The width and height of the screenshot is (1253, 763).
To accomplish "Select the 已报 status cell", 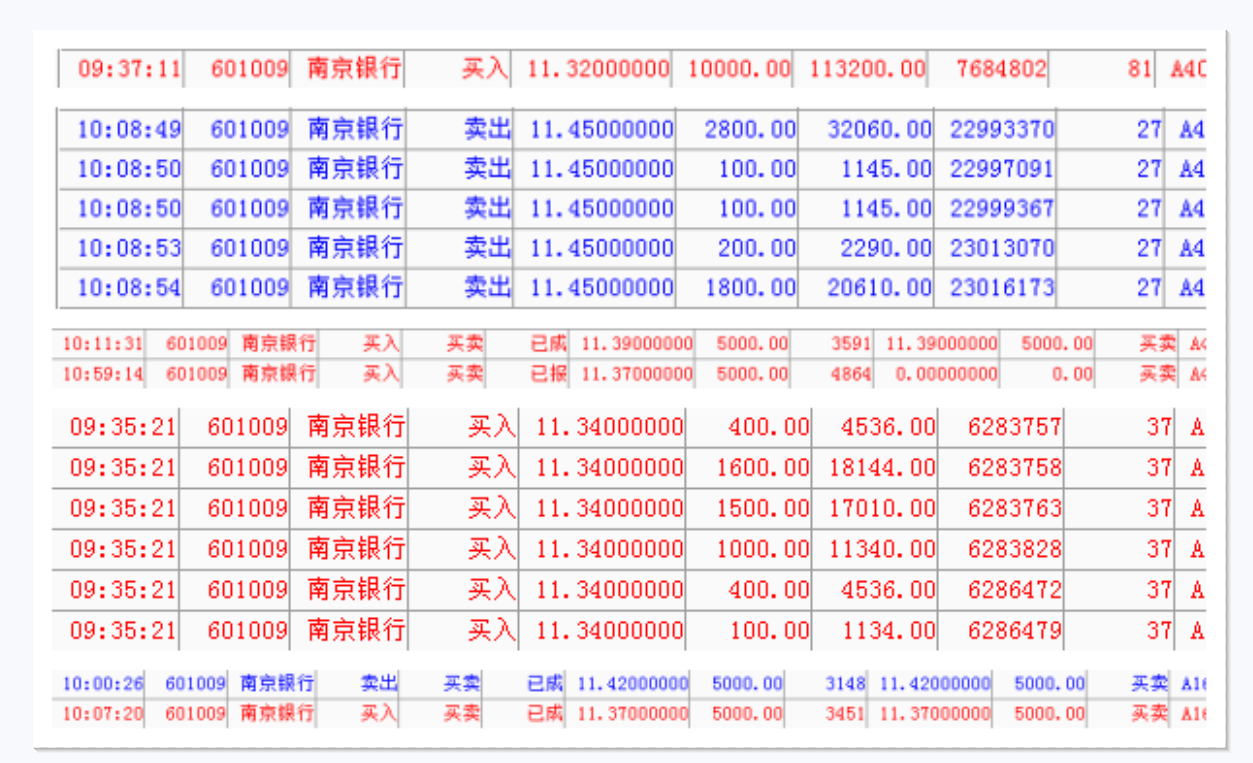I will coord(548,374).
